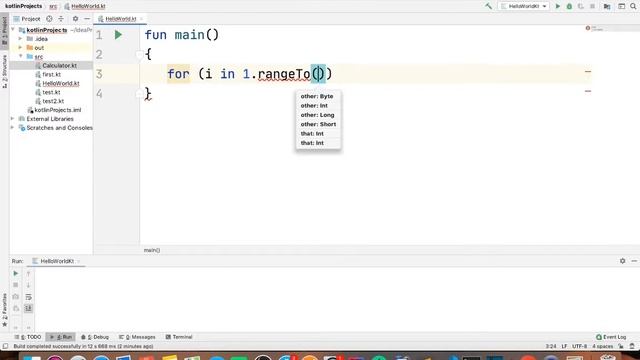Open the Messages tool window tab
The image size is (640, 360).
click(137, 337)
